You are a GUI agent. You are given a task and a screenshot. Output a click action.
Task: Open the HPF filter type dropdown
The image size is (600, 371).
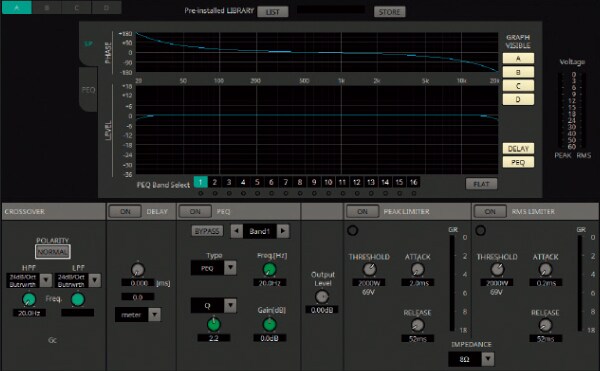click(46, 280)
